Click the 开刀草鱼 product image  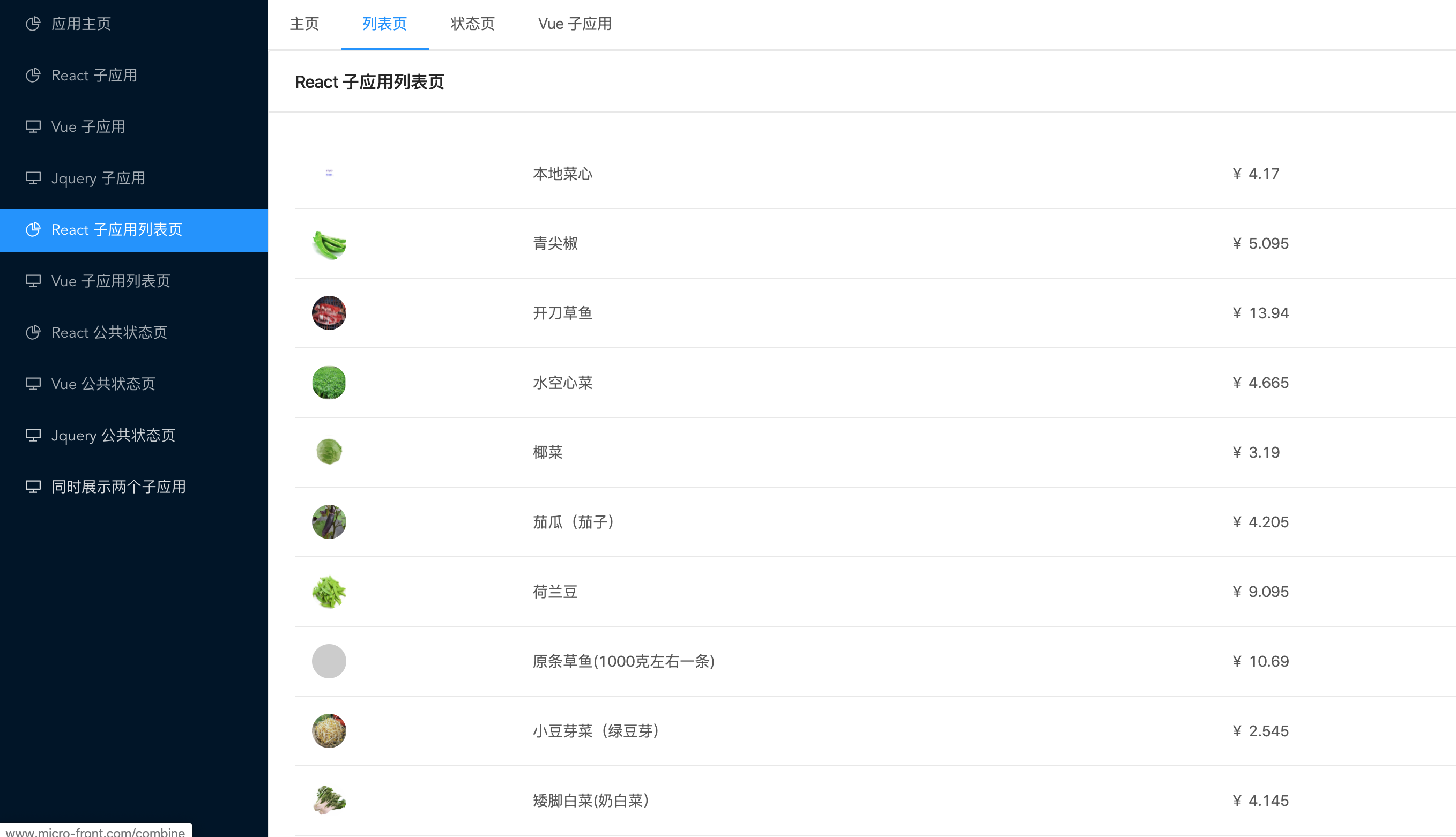[x=328, y=313]
